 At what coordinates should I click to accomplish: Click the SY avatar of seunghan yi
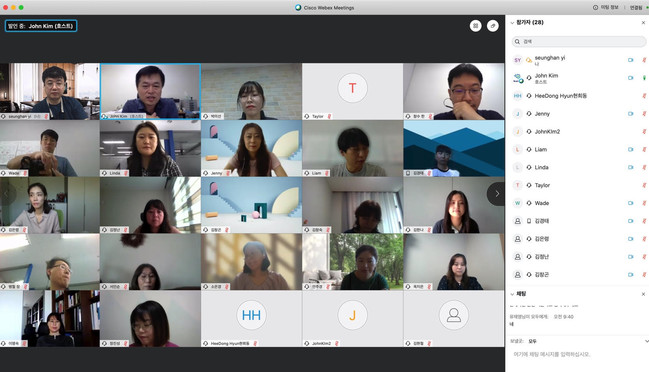517,60
